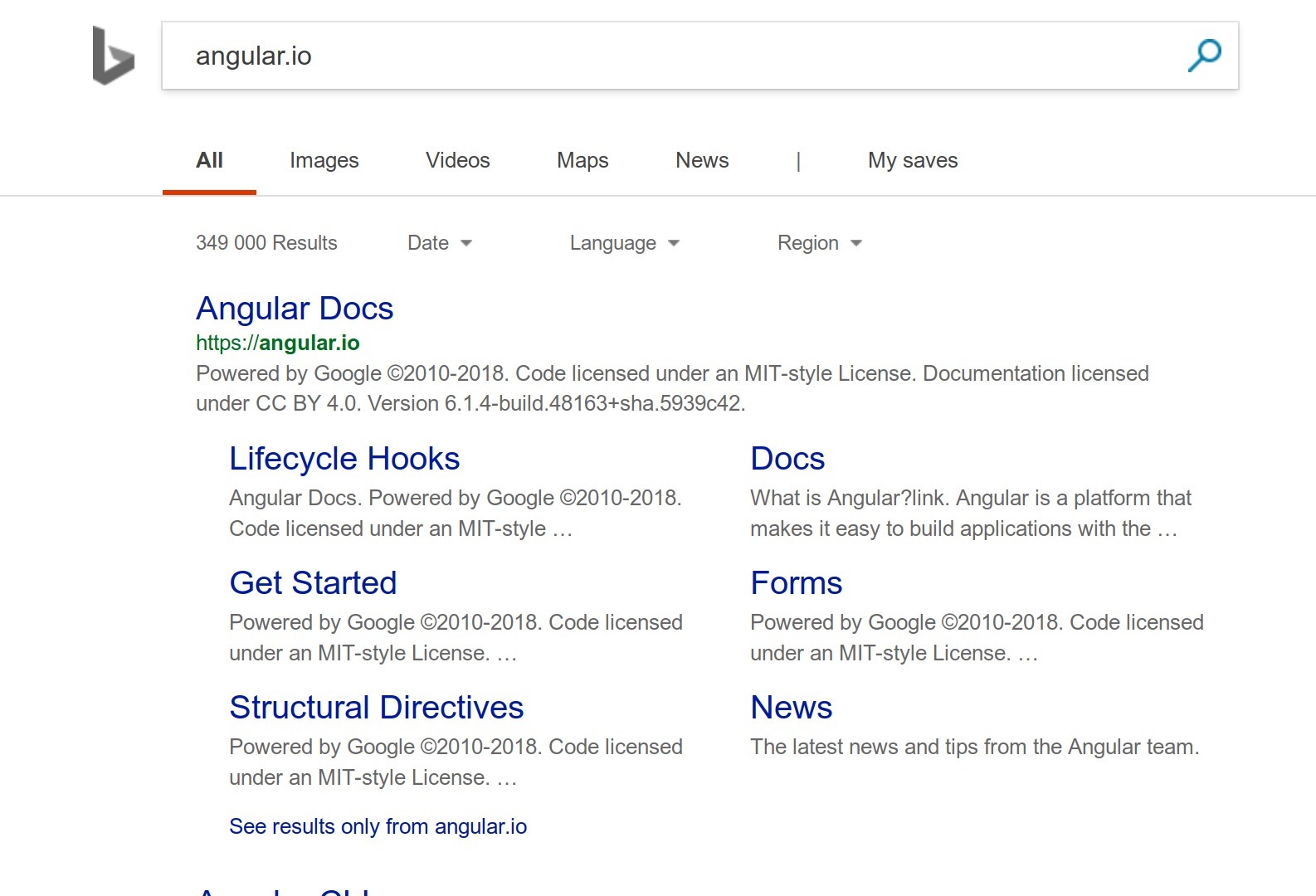Open the Angular Docs result title
This screenshot has width=1316, height=896.
coord(295,309)
